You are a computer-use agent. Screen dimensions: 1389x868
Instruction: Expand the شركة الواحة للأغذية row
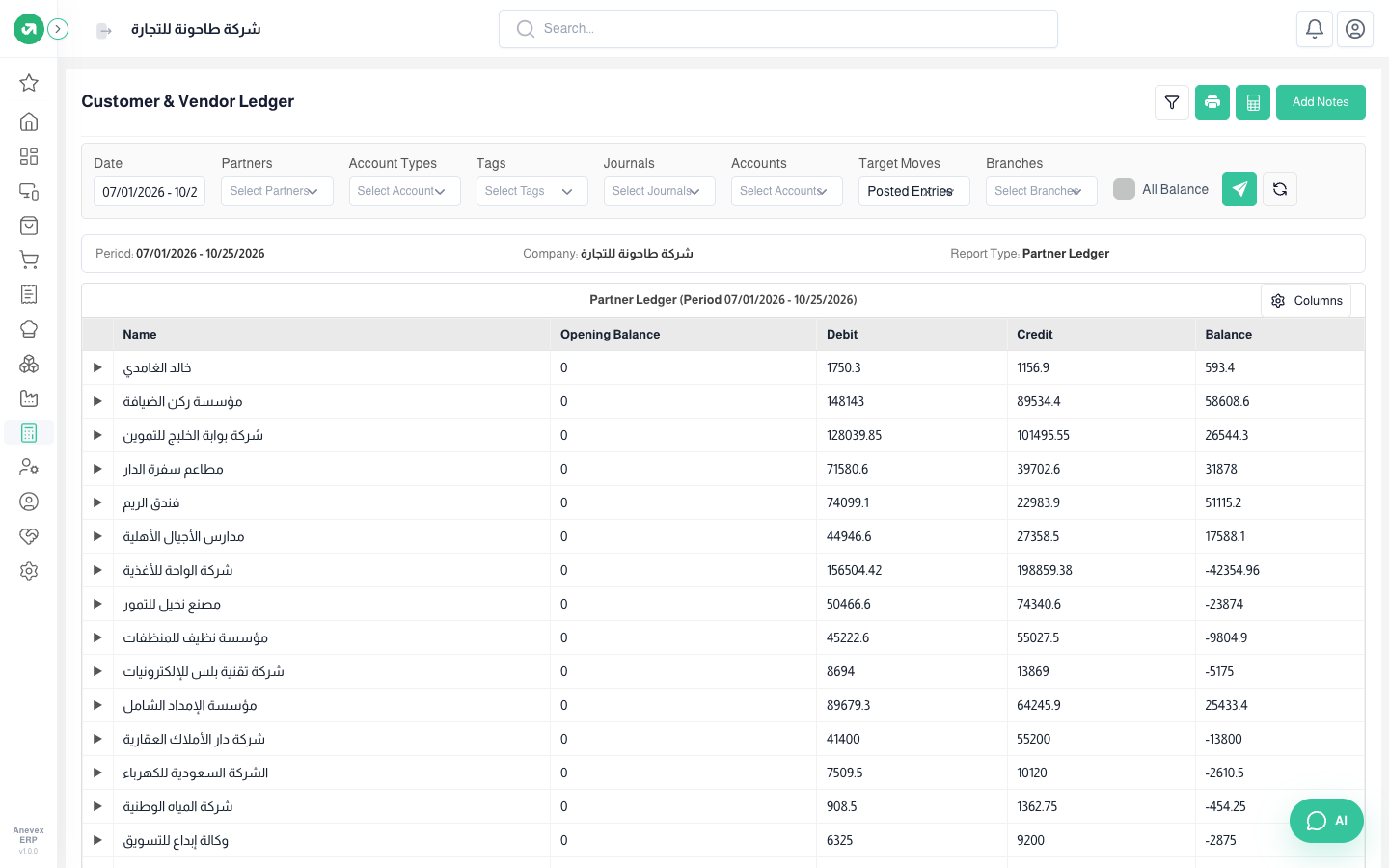97,570
